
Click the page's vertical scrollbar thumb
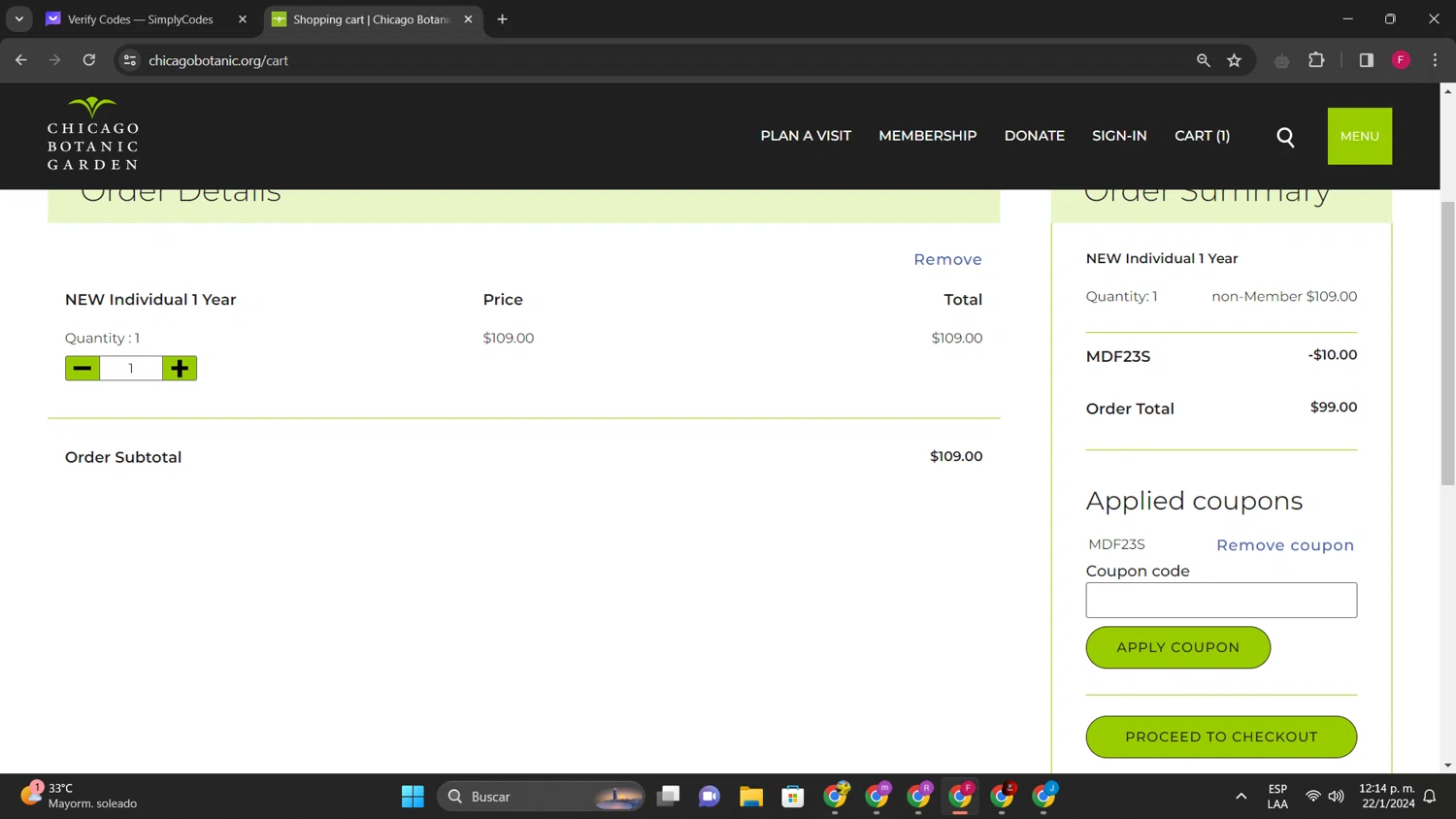[1447, 343]
